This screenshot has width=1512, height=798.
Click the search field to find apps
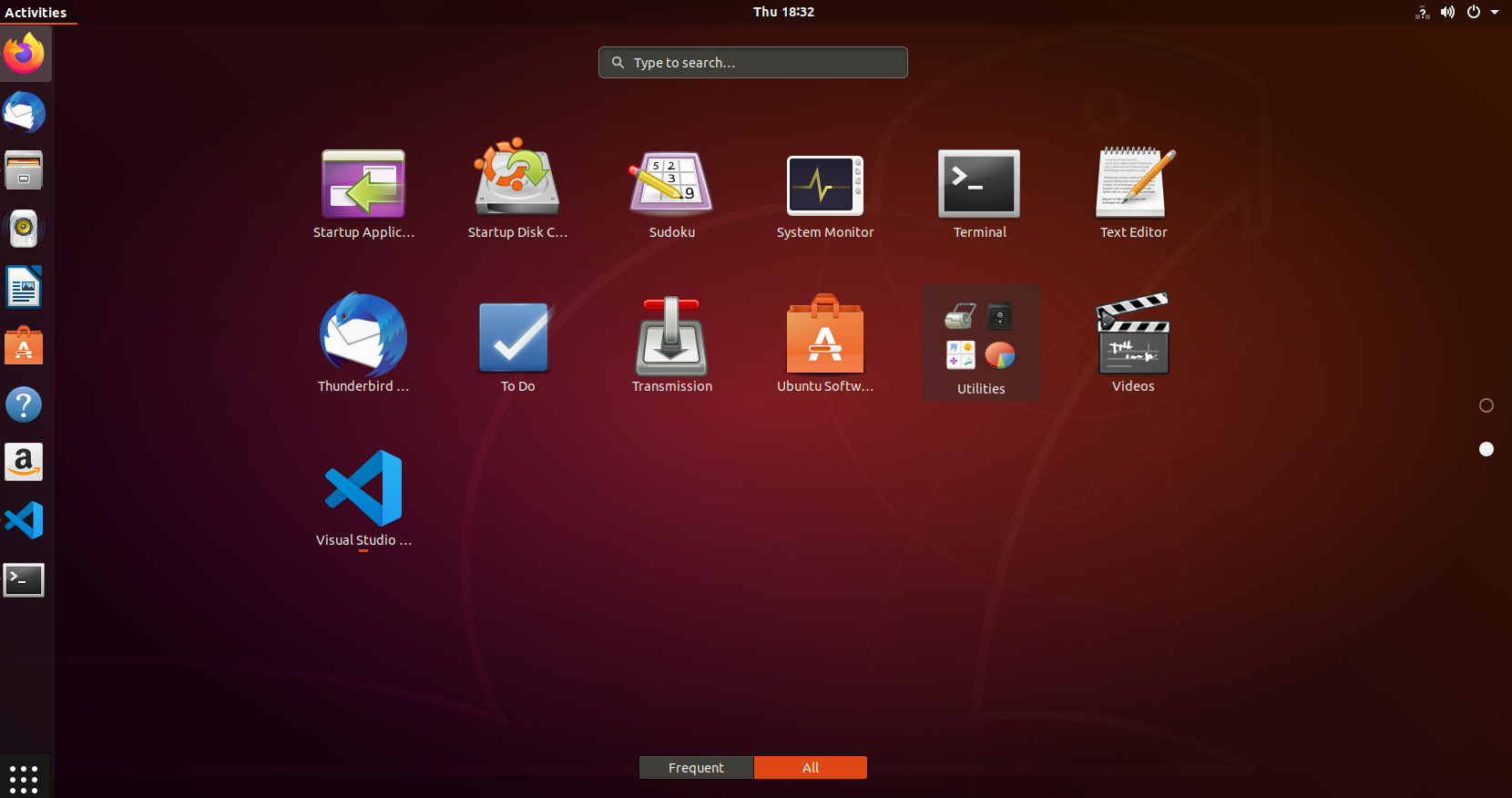(752, 62)
